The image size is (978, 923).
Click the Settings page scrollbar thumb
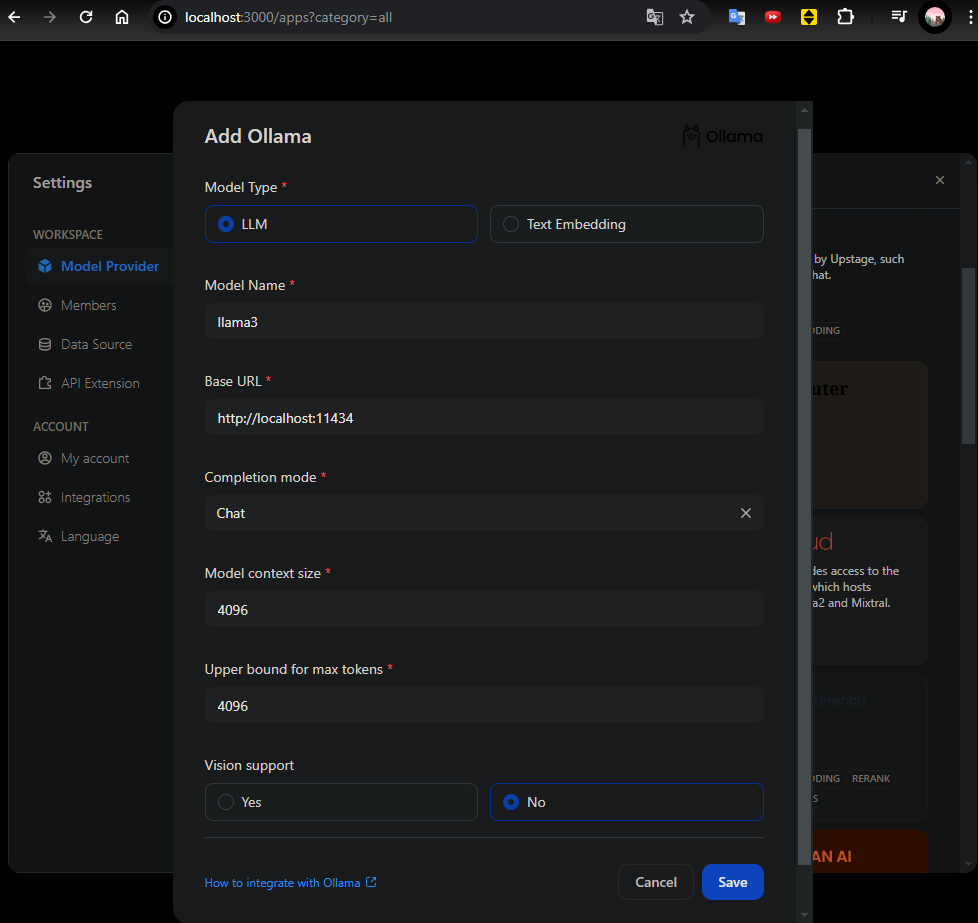click(968, 355)
